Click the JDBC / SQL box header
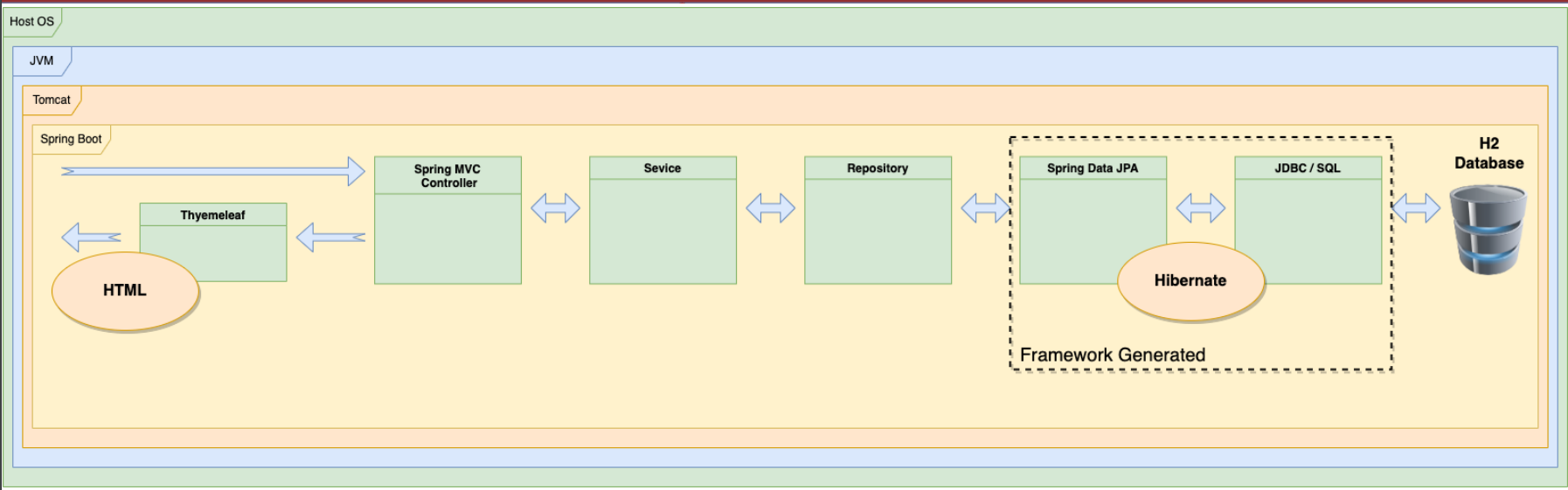 click(1308, 168)
